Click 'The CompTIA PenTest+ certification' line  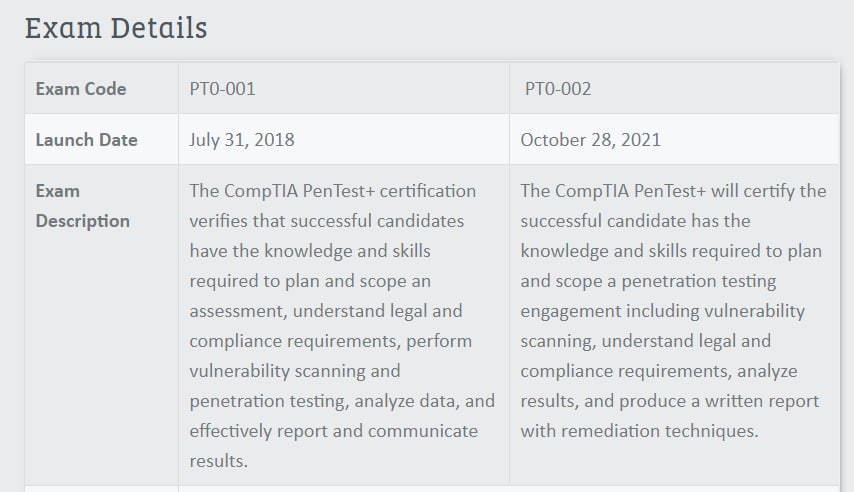[x=333, y=191]
